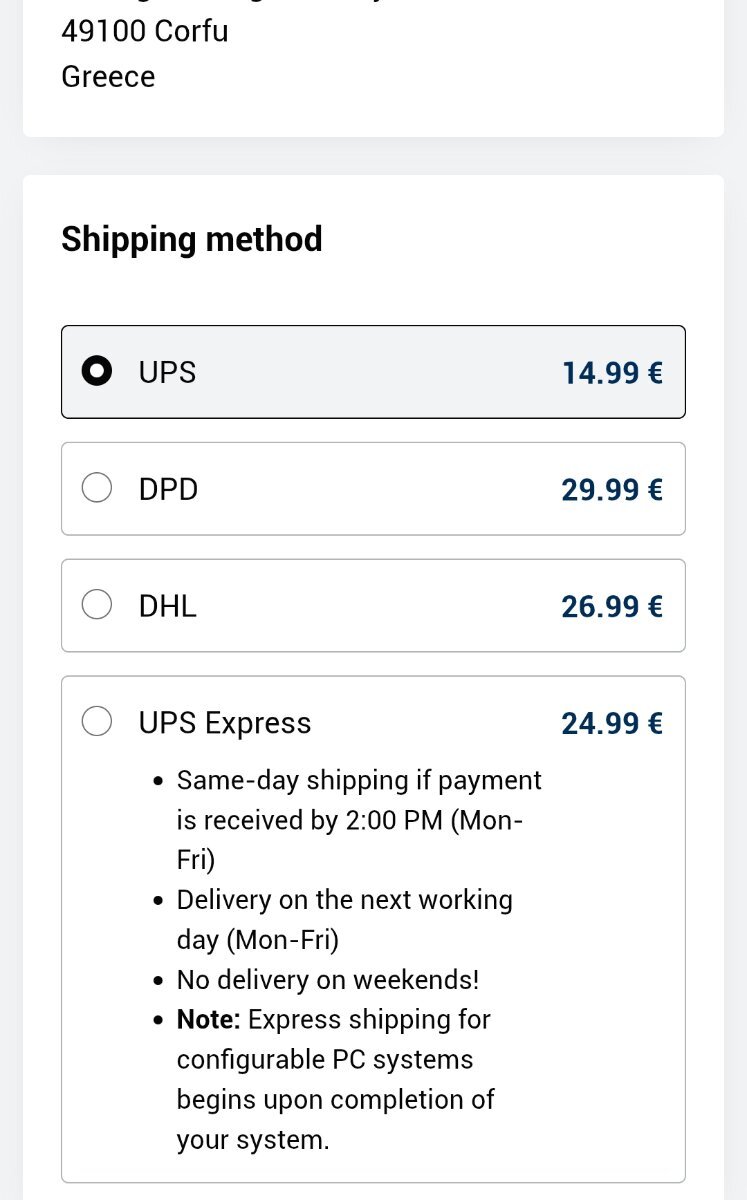
Task: Click the Greece country line
Action: pos(108,77)
